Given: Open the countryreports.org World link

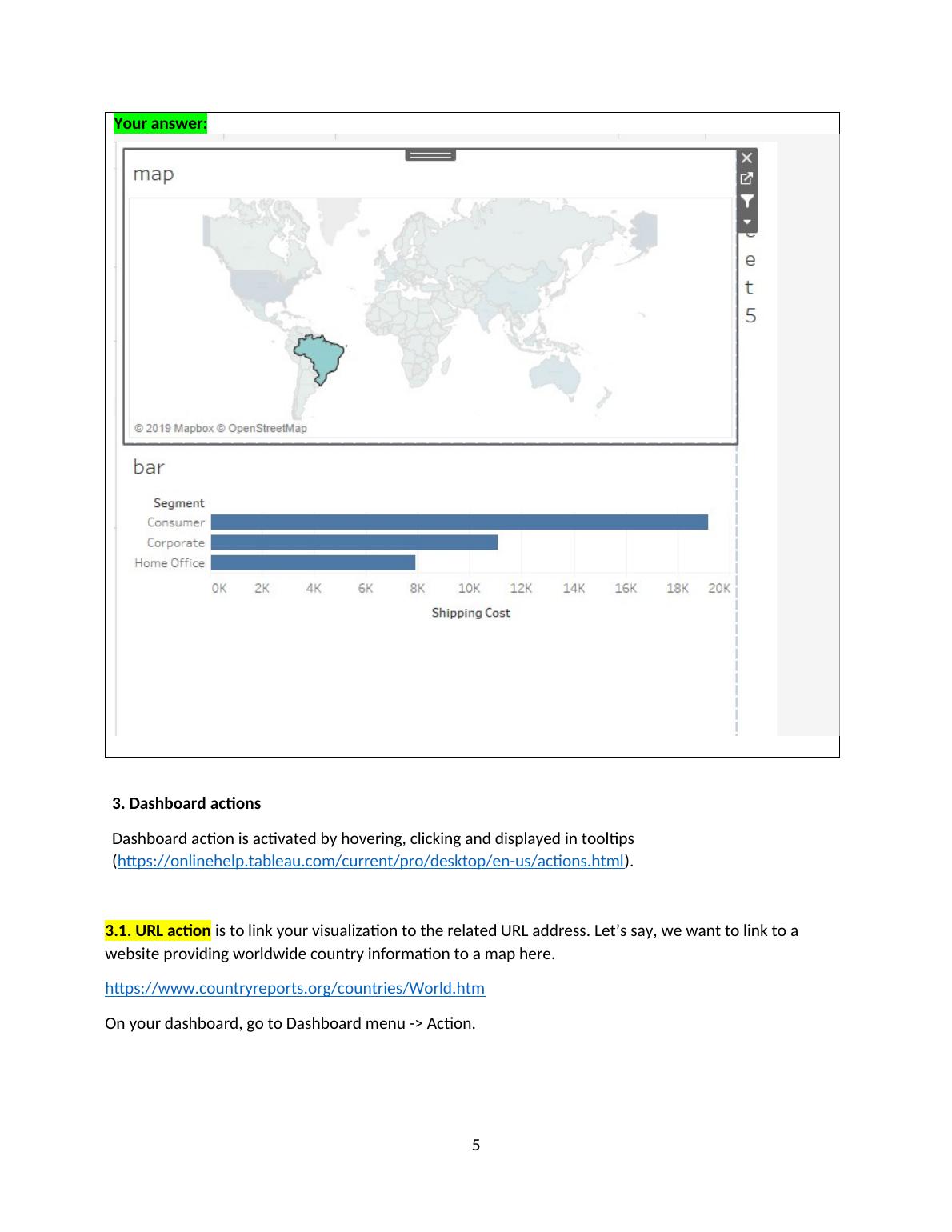Looking at the screenshot, I should coord(294,988).
